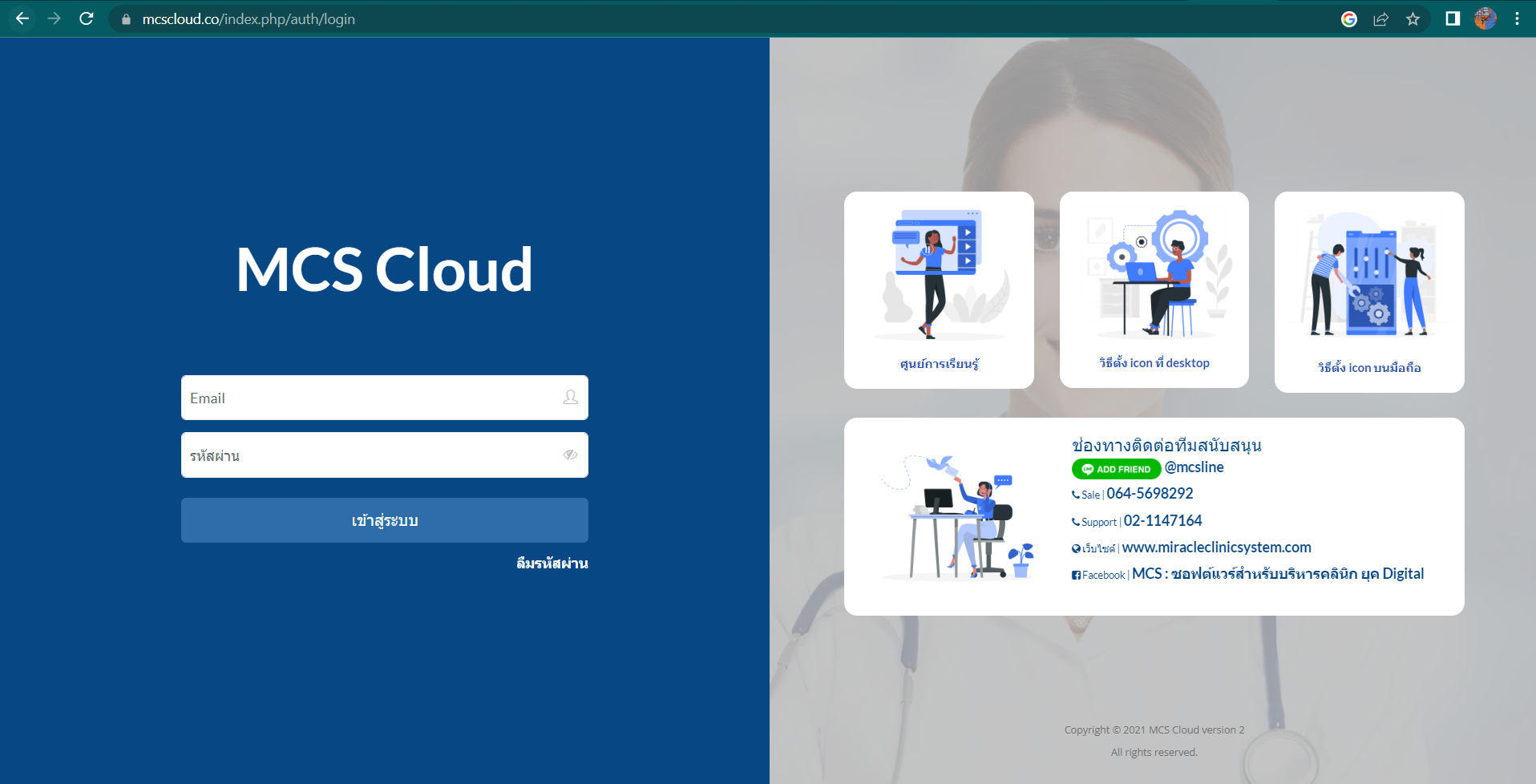1536x784 pixels.
Task: Share this page via share icon
Action: tap(1380, 19)
